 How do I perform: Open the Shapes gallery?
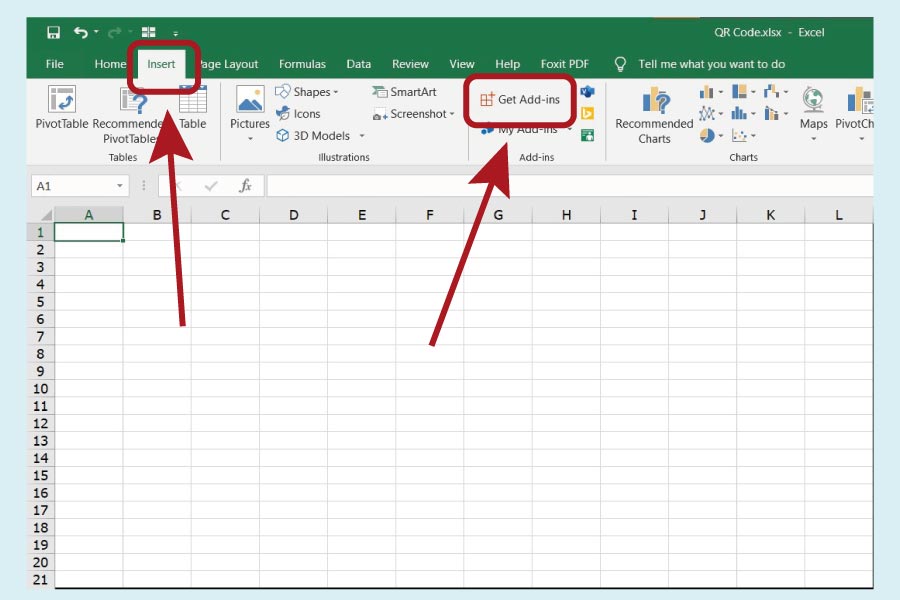(x=306, y=92)
